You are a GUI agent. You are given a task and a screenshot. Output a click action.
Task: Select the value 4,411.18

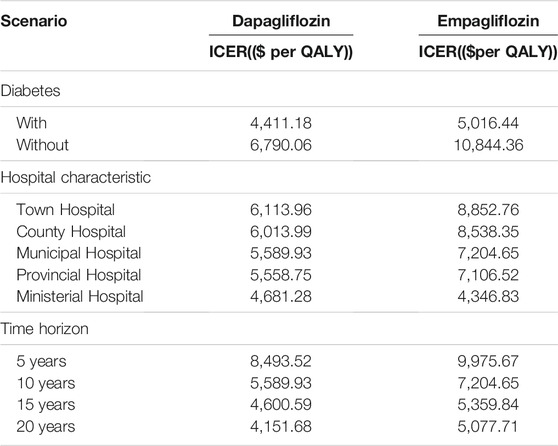281,123
